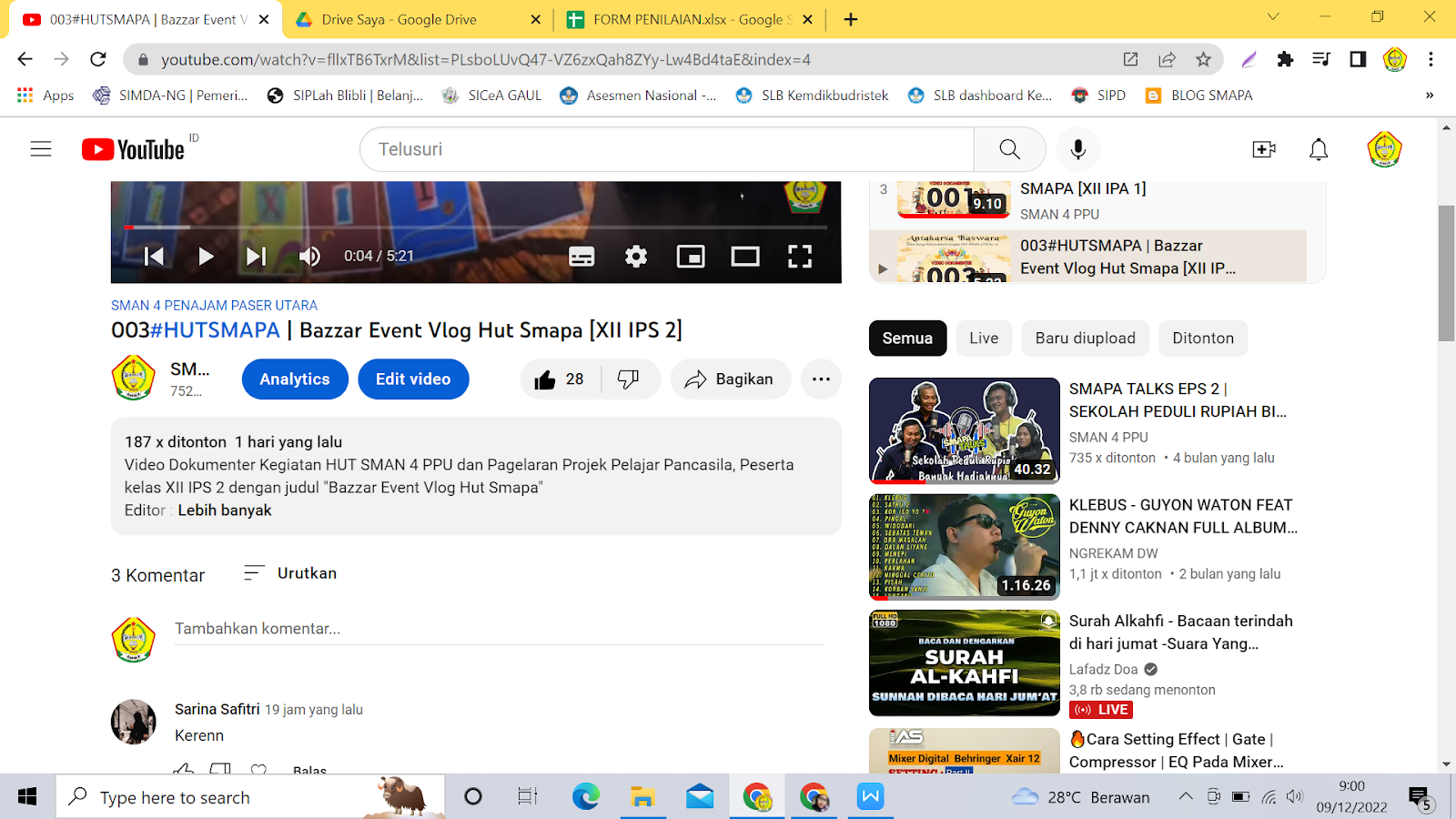Open the share this page icon

(1167, 59)
